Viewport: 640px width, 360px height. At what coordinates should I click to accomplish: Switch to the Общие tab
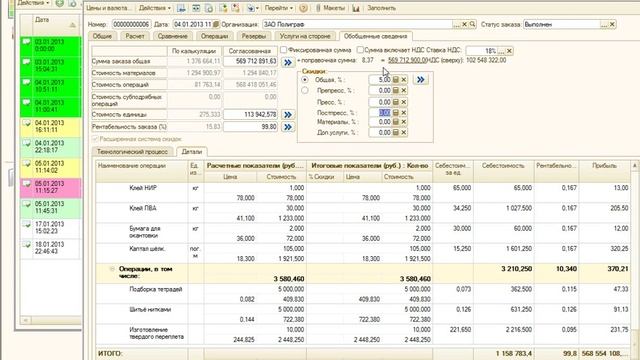click(102, 36)
